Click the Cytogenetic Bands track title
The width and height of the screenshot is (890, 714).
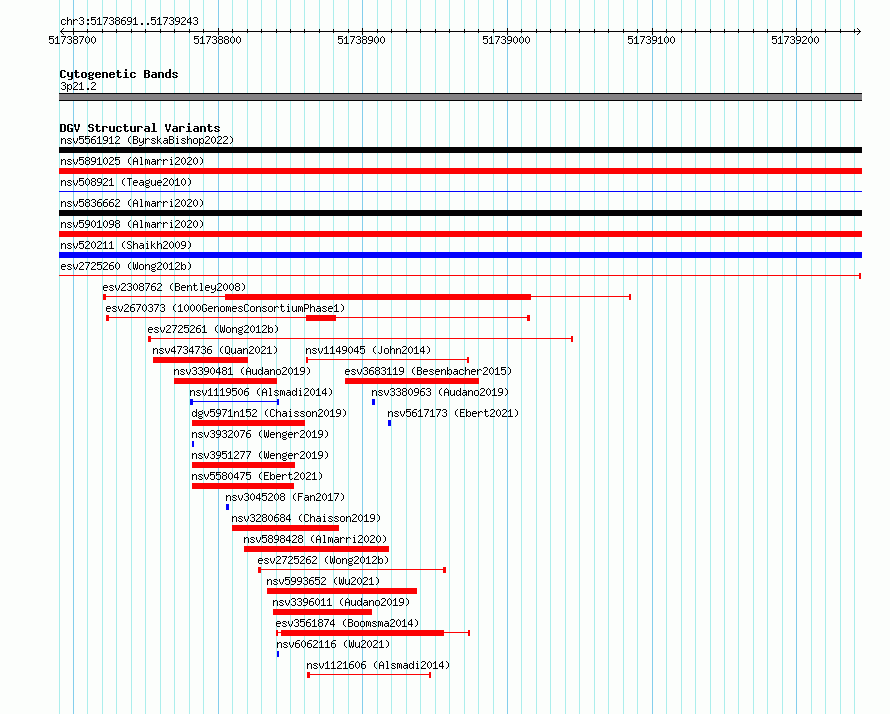tap(119, 74)
